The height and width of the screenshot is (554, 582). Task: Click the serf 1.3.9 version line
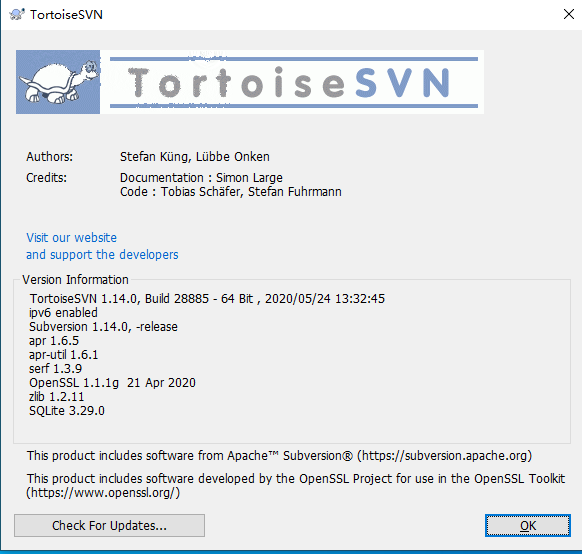pyautogui.click(x=55, y=369)
